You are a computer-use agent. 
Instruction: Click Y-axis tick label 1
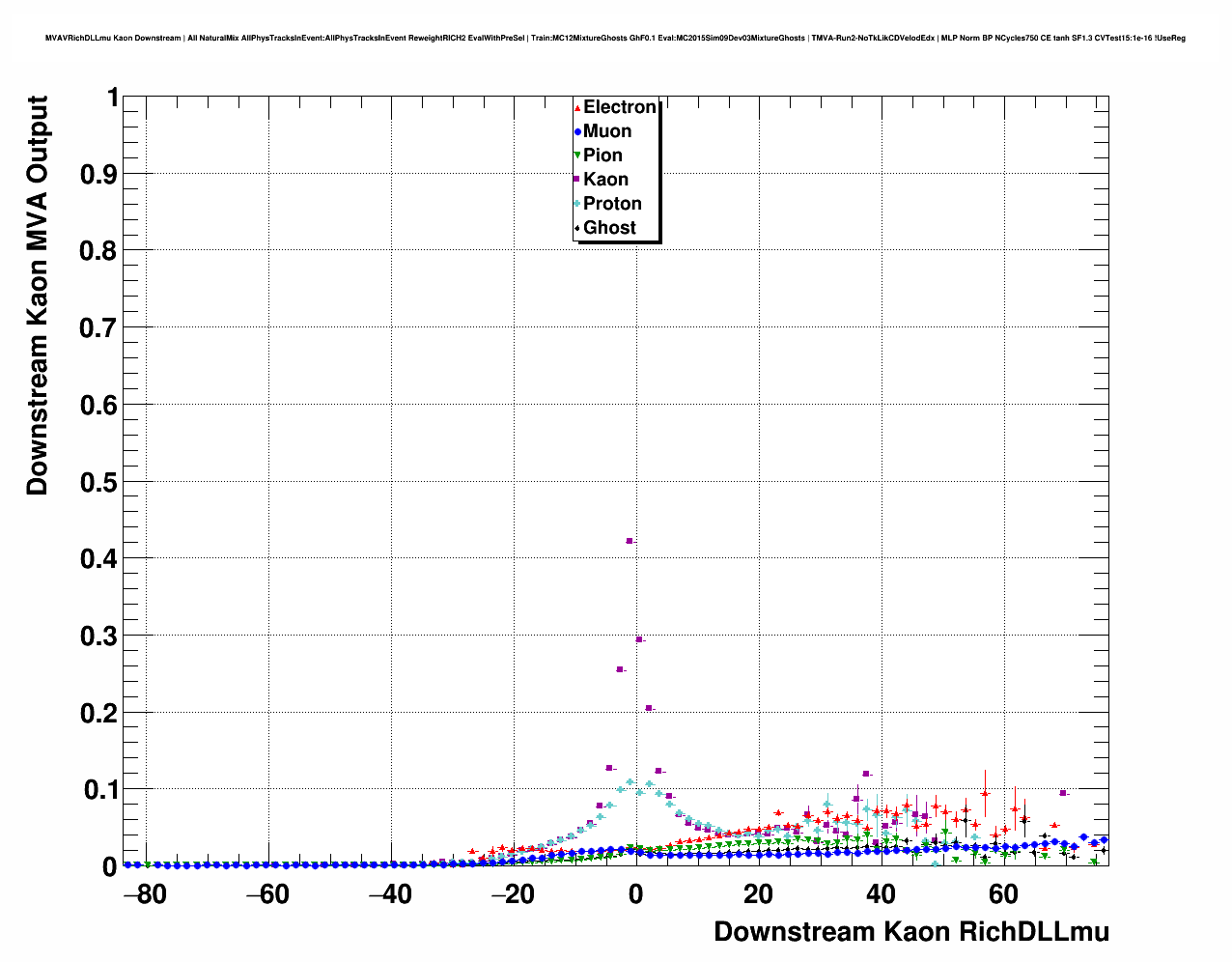pos(113,98)
